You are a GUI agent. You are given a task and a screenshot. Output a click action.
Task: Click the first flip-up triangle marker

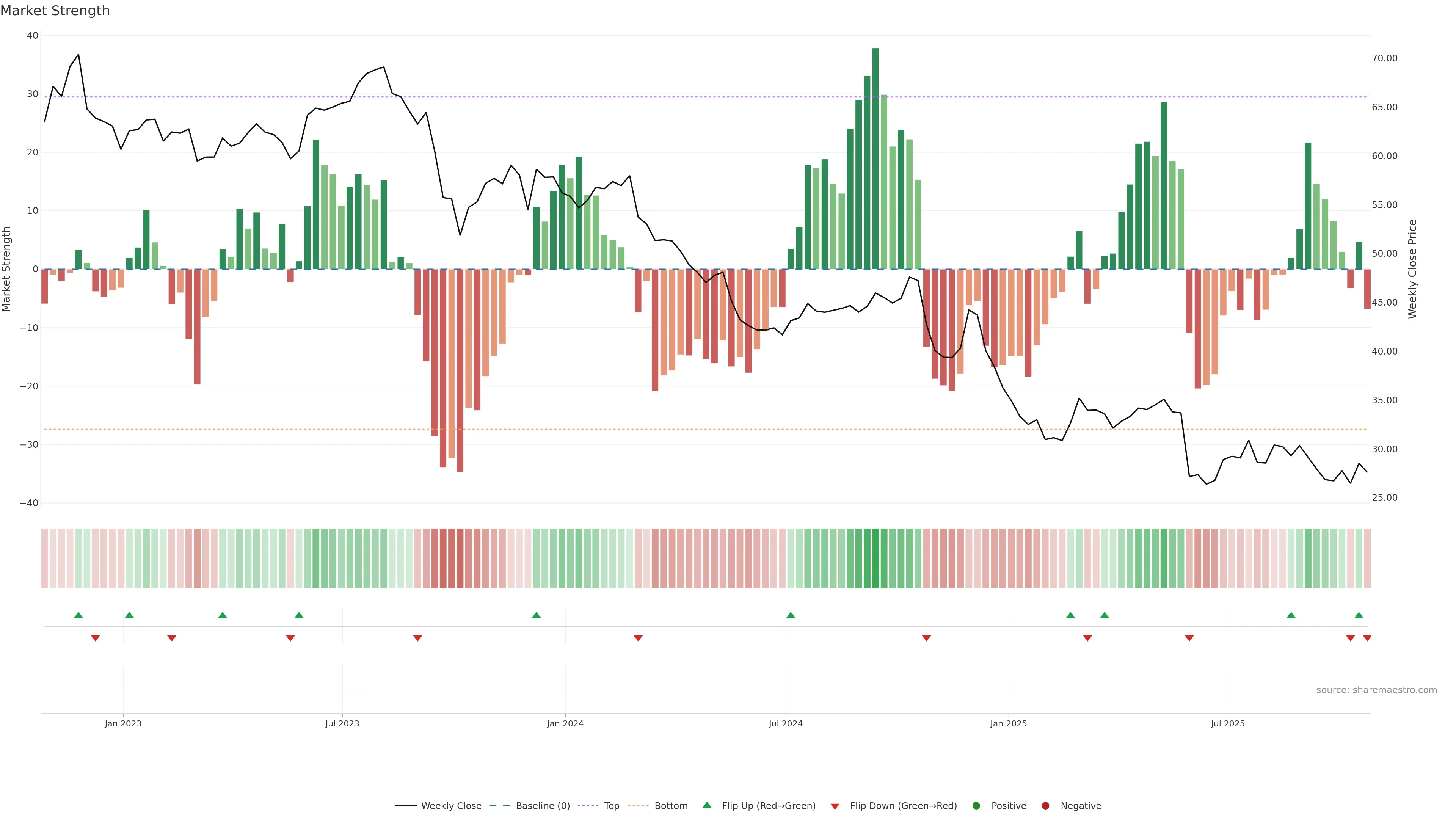pos(78,615)
